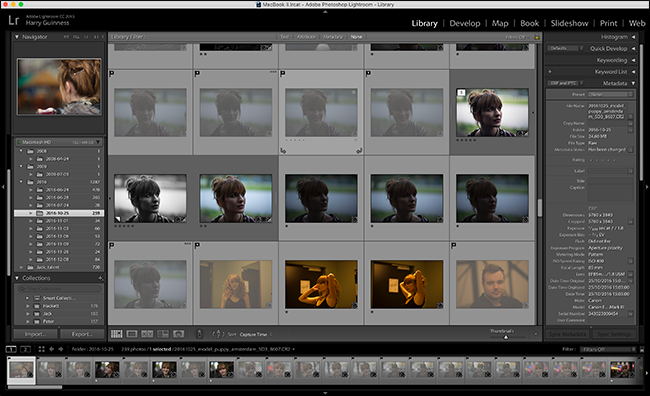
Task: Collapse the Navigator panel
Action: 17,37
